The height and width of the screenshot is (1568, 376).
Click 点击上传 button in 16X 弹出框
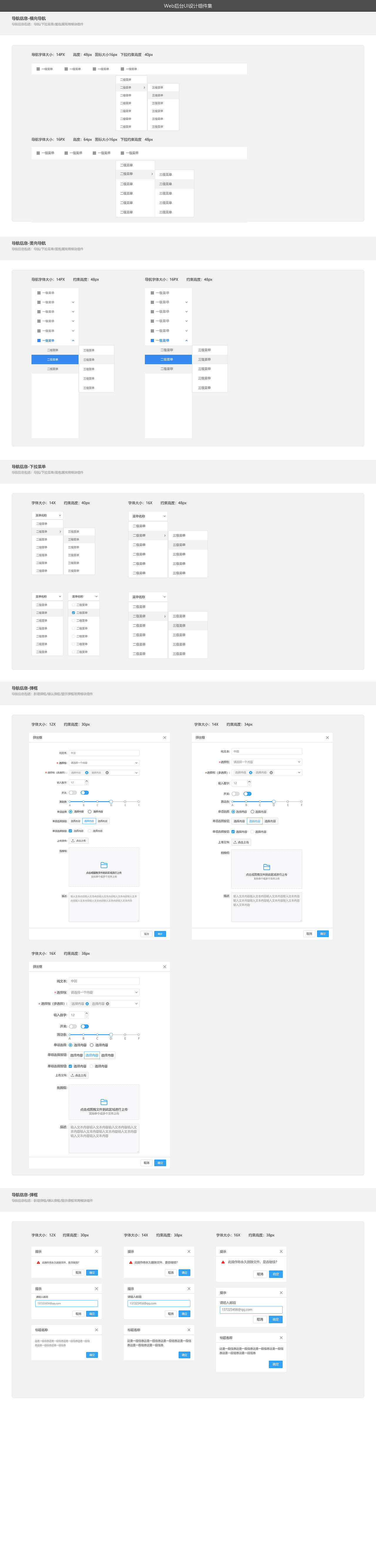78,1075
